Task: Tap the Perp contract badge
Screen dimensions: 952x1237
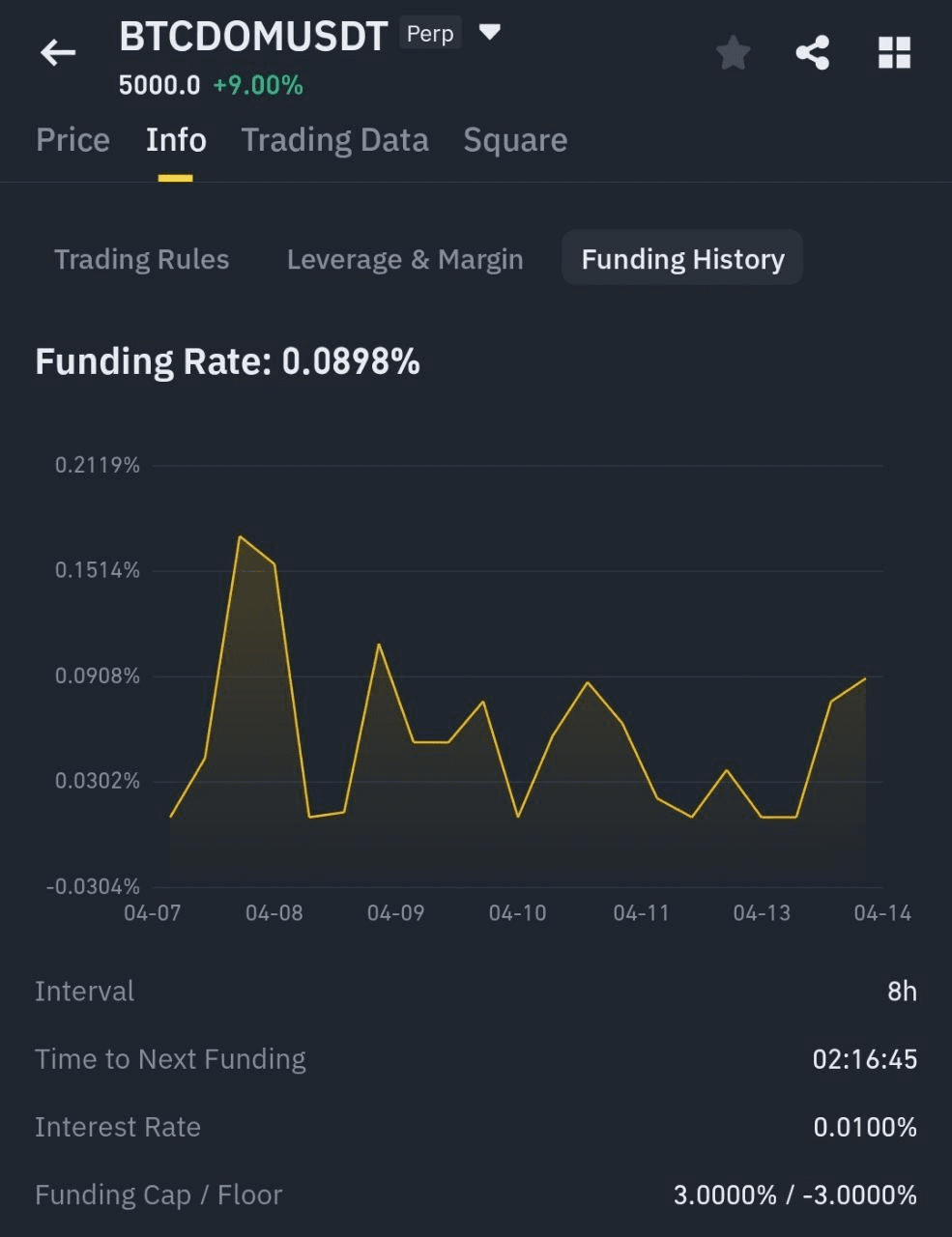Action: click(x=430, y=34)
